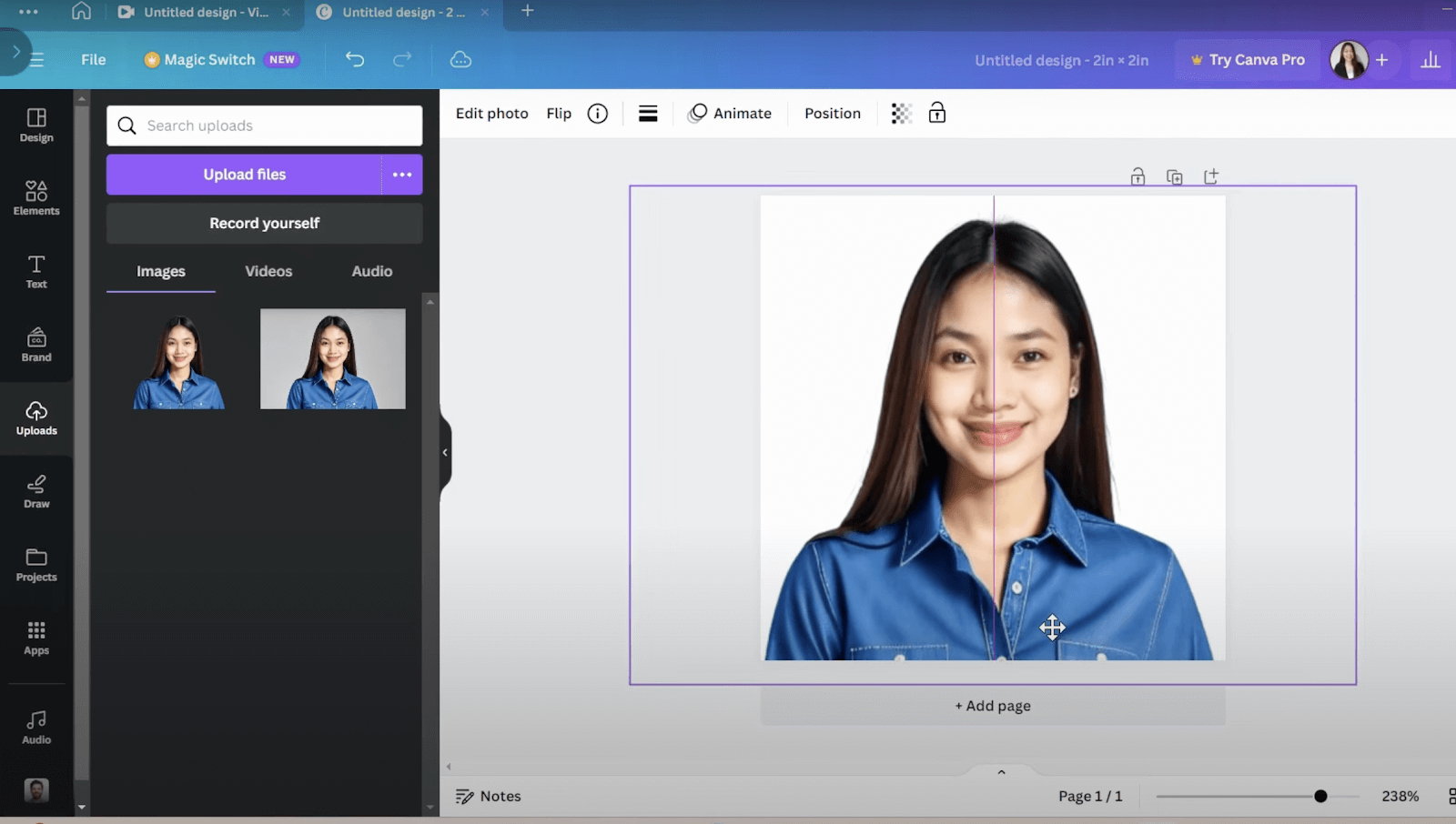Click the cloud save status icon

461,59
